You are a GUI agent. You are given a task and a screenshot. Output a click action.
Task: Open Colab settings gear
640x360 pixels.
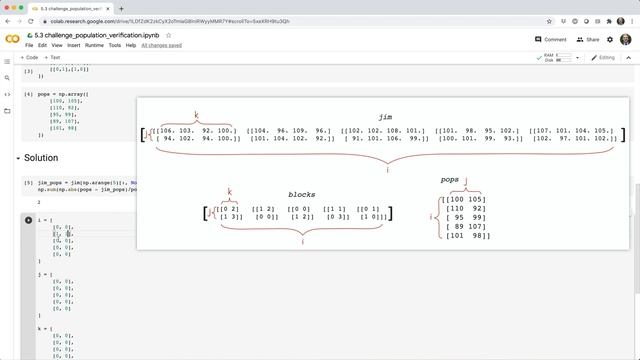[610, 40]
